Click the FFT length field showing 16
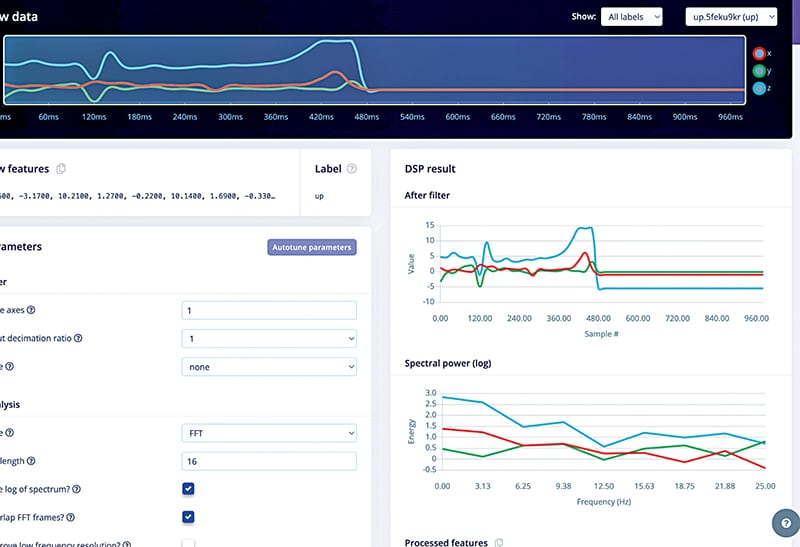This screenshot has height=547, width=800. (x=269, y=461)
